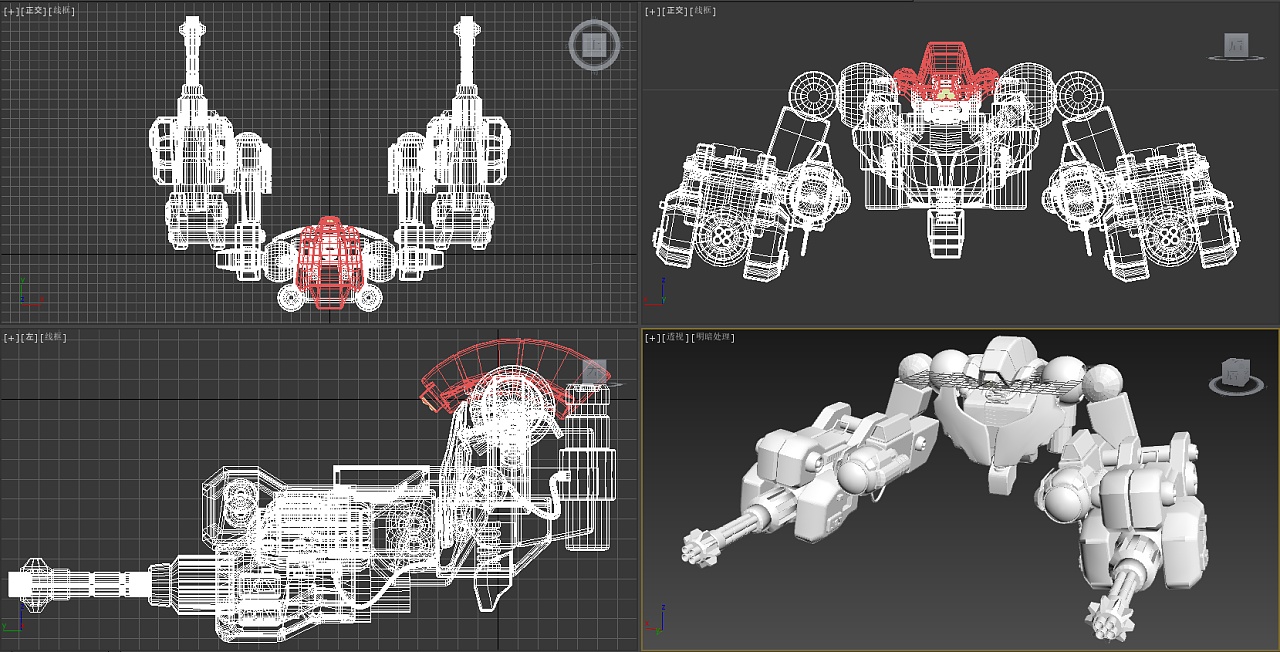Screen dimensions: 1280x652
Task: Open the [+] menu of the 左 viewport
Action: [x=10, y=338]
